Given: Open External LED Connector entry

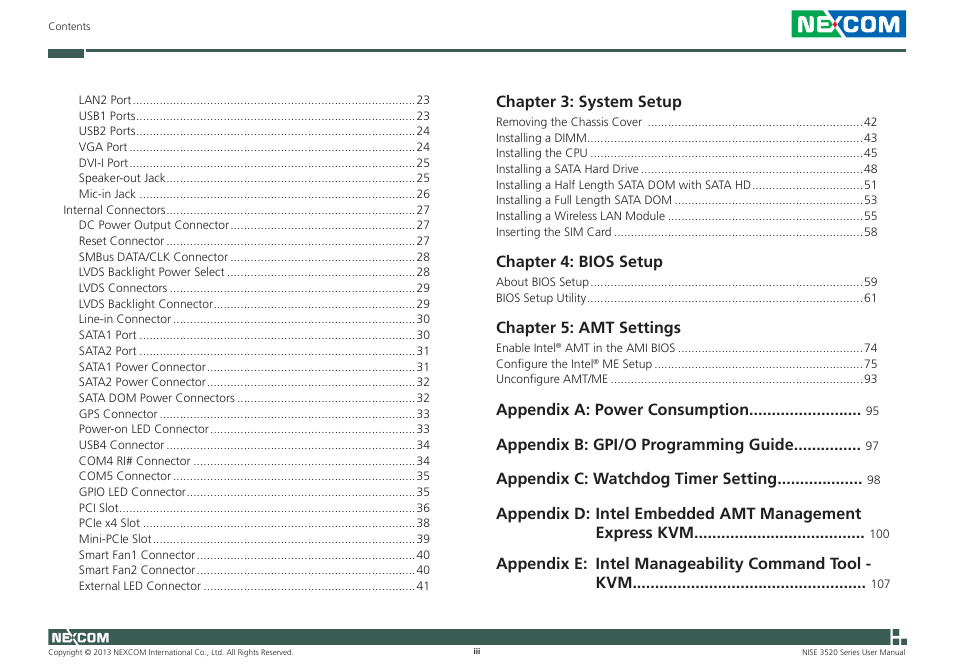Looking at the screenshot, I should (x=254, y=586).
